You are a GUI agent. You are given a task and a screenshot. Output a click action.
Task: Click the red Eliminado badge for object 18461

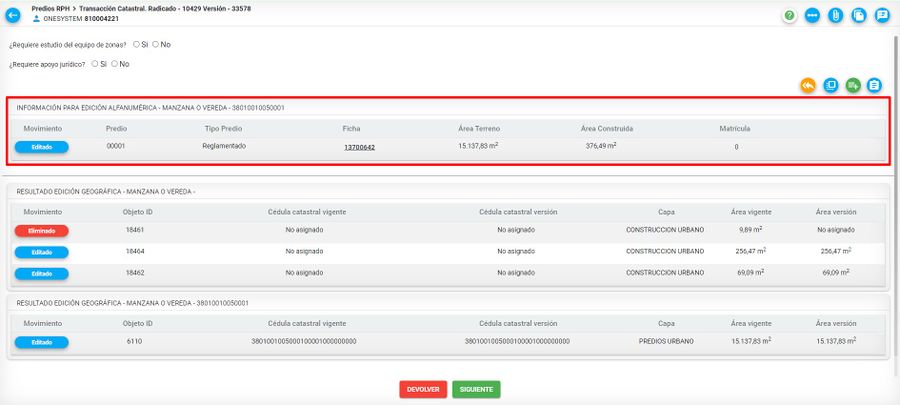tap(41, 230)
